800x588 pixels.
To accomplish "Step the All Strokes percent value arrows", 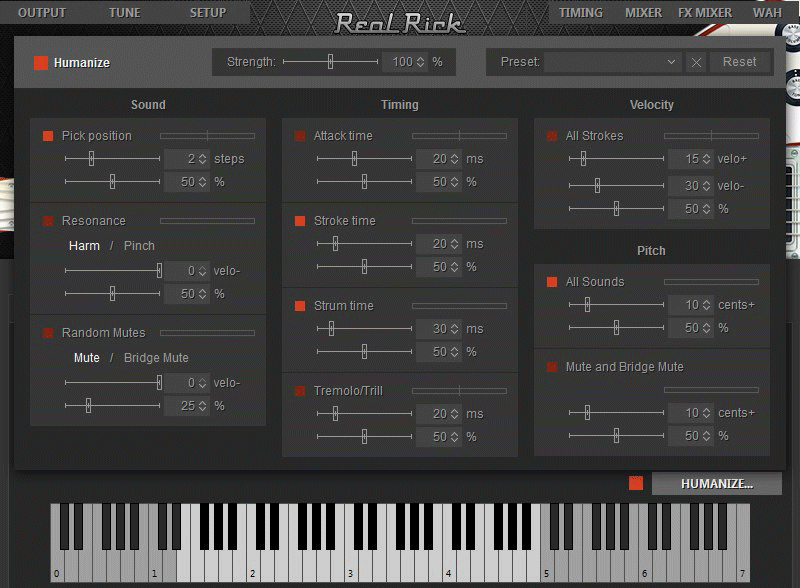I will pos(707,209).
